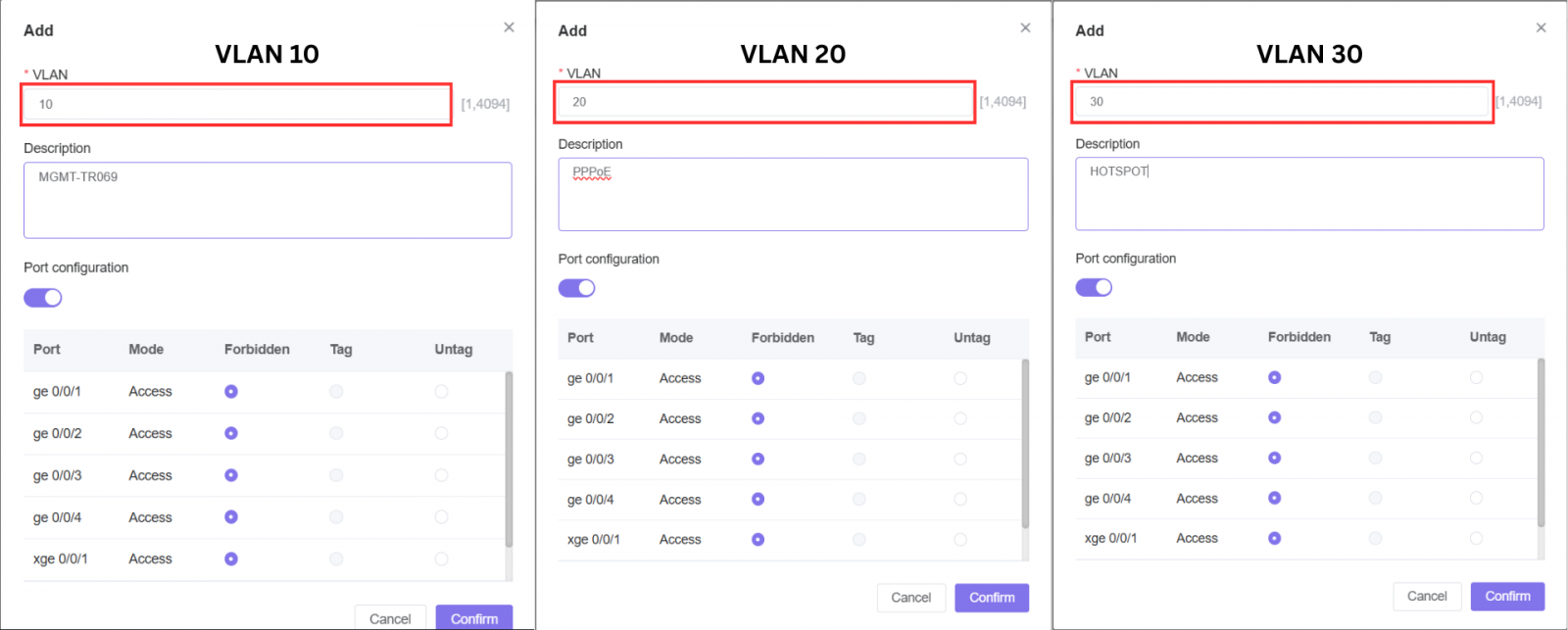1568x630 pixels.
Task: Select Tag radio for xge 0/0/1 in VLAN 20
Action: pyautogui.click(x=859, y=539)
